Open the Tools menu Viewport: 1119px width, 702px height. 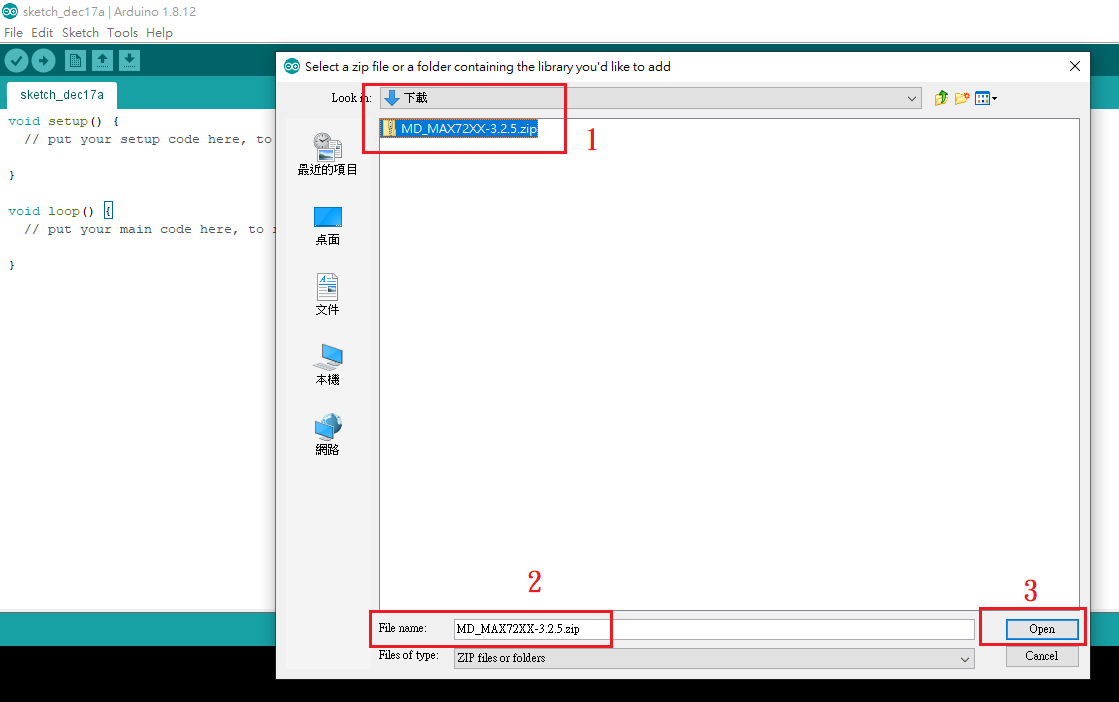(x=122, y=33)
